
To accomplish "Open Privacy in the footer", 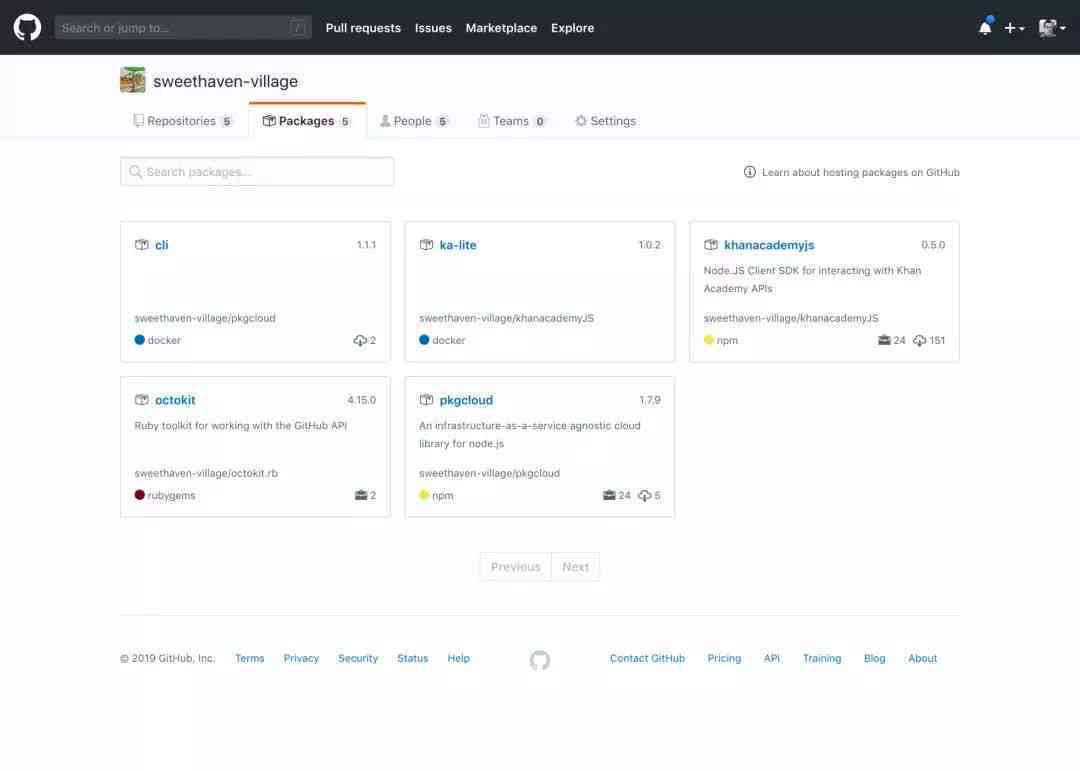I will pyautogui.click(x=301, y=658).
